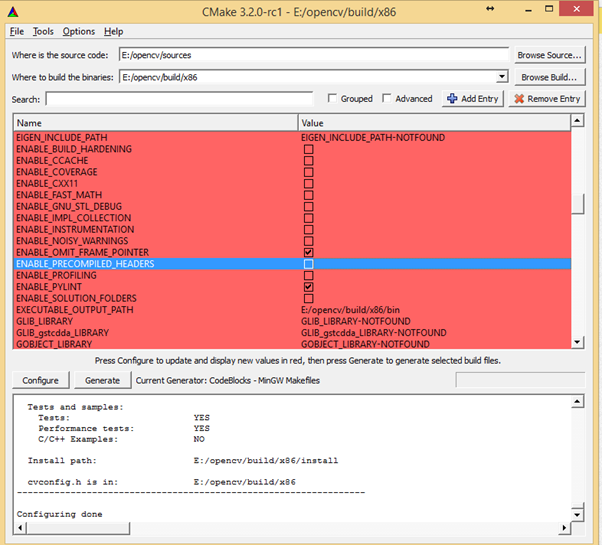Toggle ENABLE_PRECOMPILED_HEADERS checkbox
The width and height of the screenshot is (602, 545).
308,264
